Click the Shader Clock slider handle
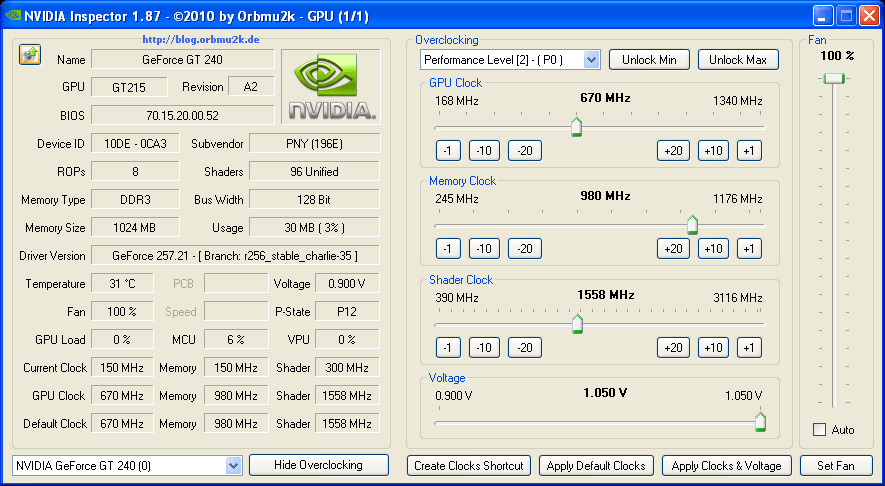Screen dimensions: 885x486 577,323
